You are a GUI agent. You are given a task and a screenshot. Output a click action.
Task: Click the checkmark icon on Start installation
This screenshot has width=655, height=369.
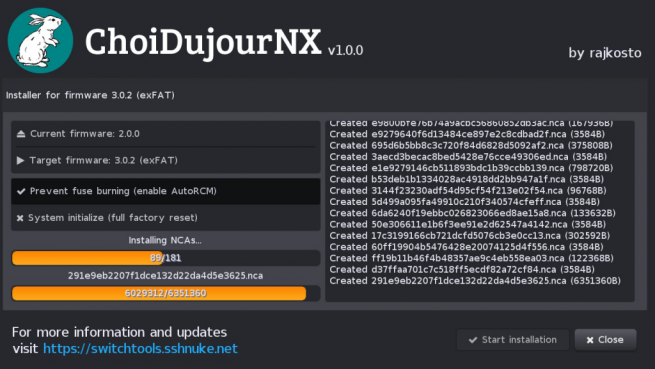(473, 340)
